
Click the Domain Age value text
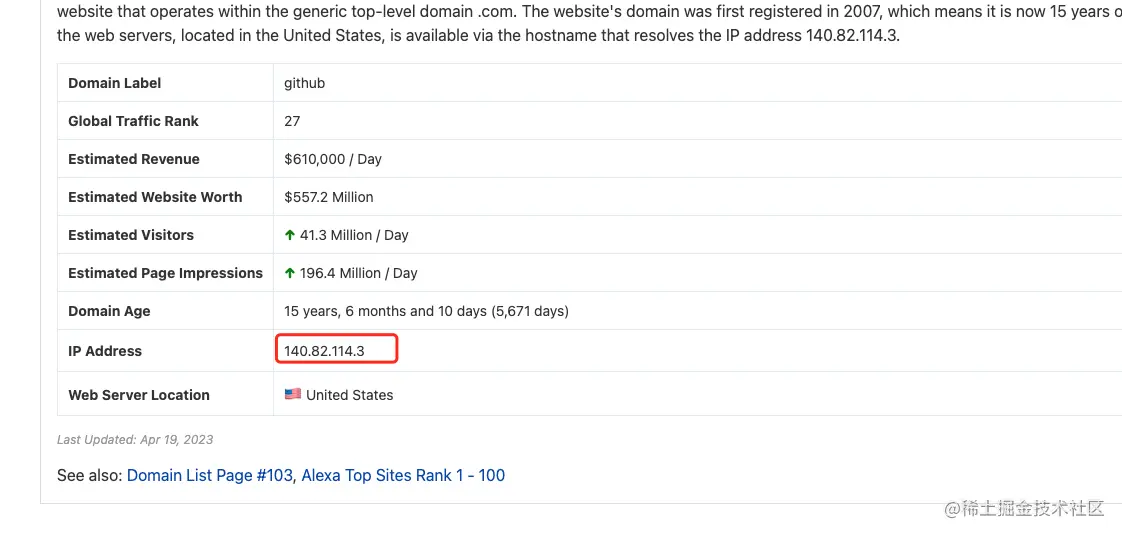tap(426, 311)
